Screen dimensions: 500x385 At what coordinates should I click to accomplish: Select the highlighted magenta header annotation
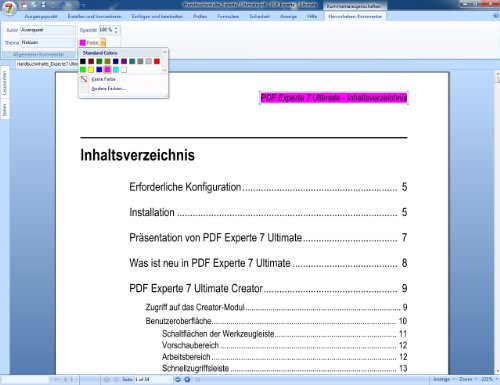click(334, 98)
